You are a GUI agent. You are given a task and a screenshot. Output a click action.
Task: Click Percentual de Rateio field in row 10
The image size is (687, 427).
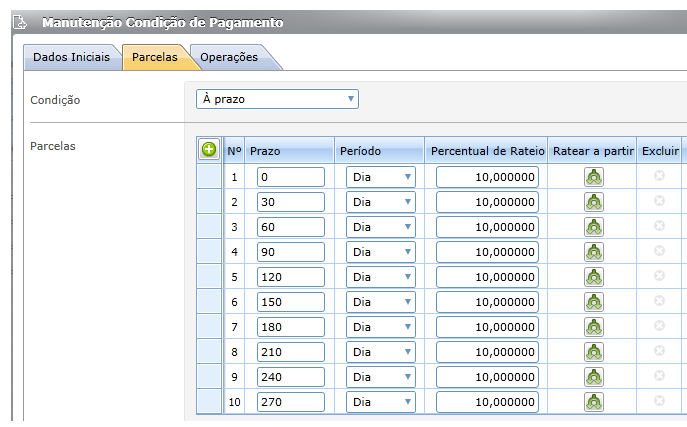click(x=487, y=402)
